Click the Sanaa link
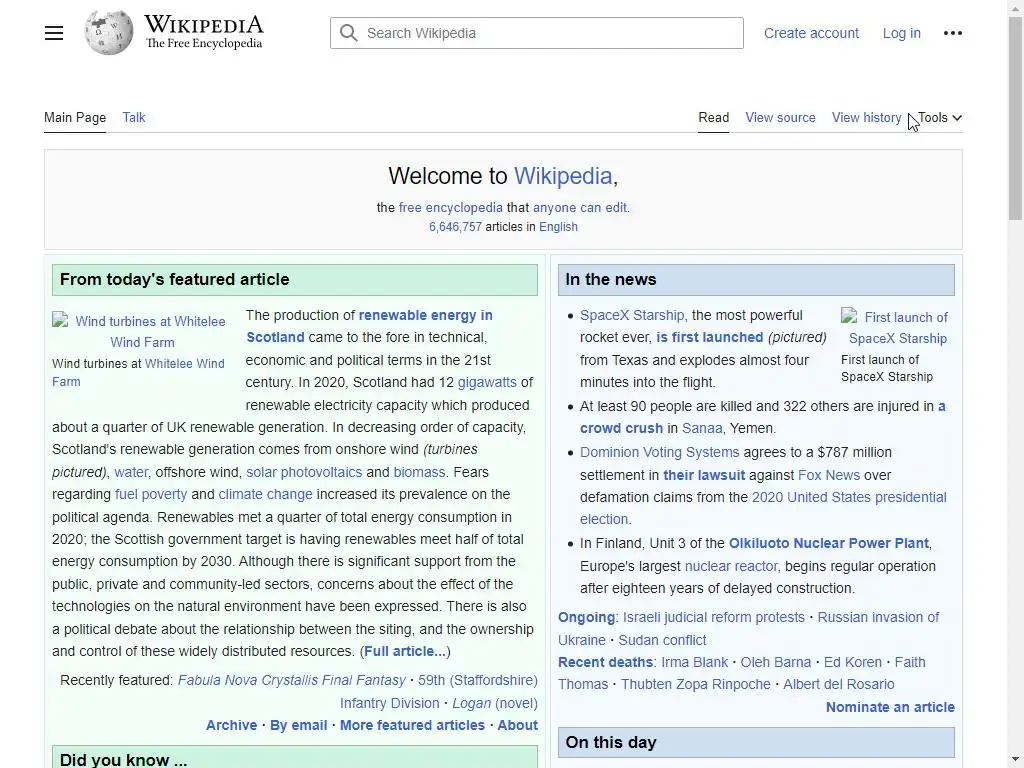The height and width of the screenshot is (768, 1024). point(702,428)
